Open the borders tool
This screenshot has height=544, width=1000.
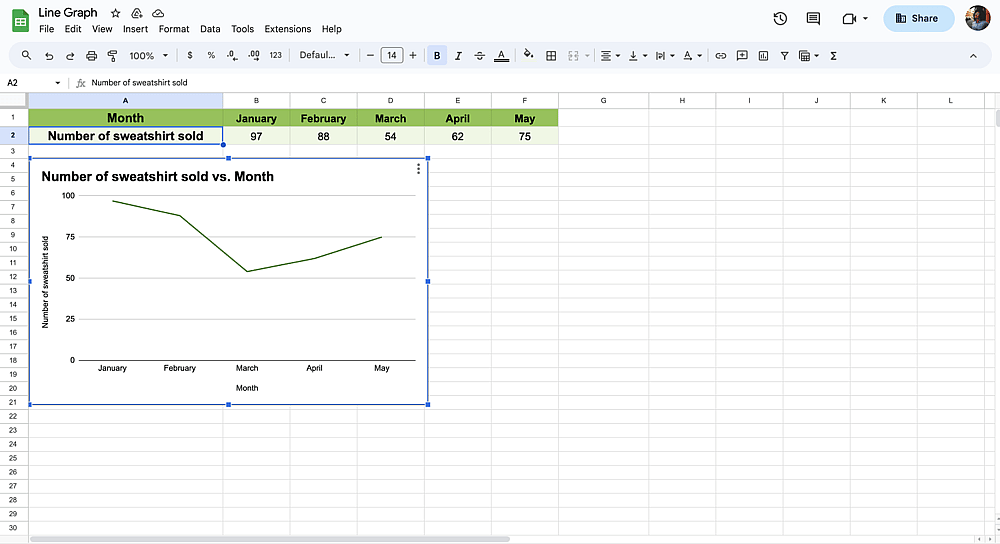(x=551, y=56)
